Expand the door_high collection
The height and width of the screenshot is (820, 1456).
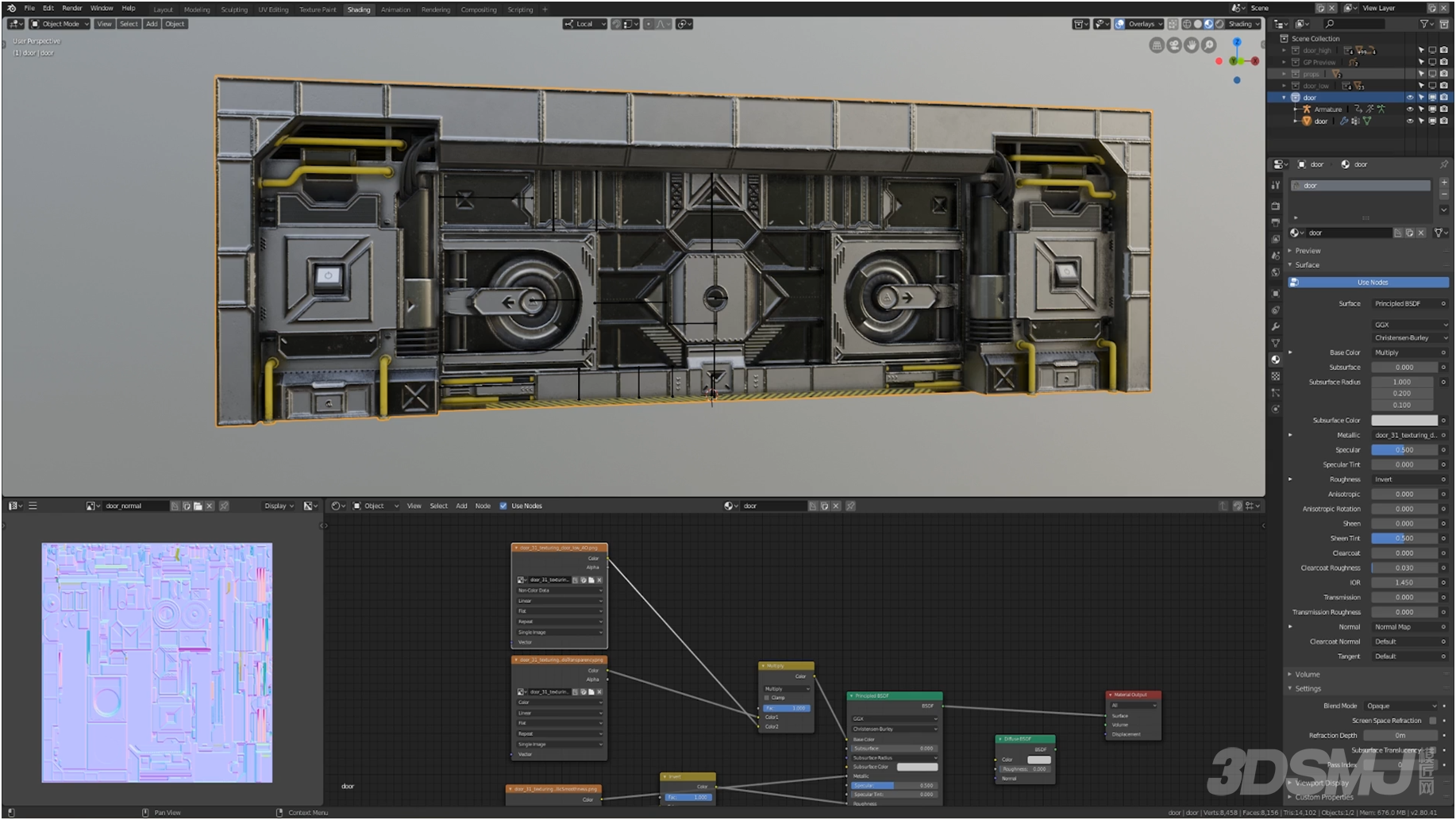coord(1284,50)
